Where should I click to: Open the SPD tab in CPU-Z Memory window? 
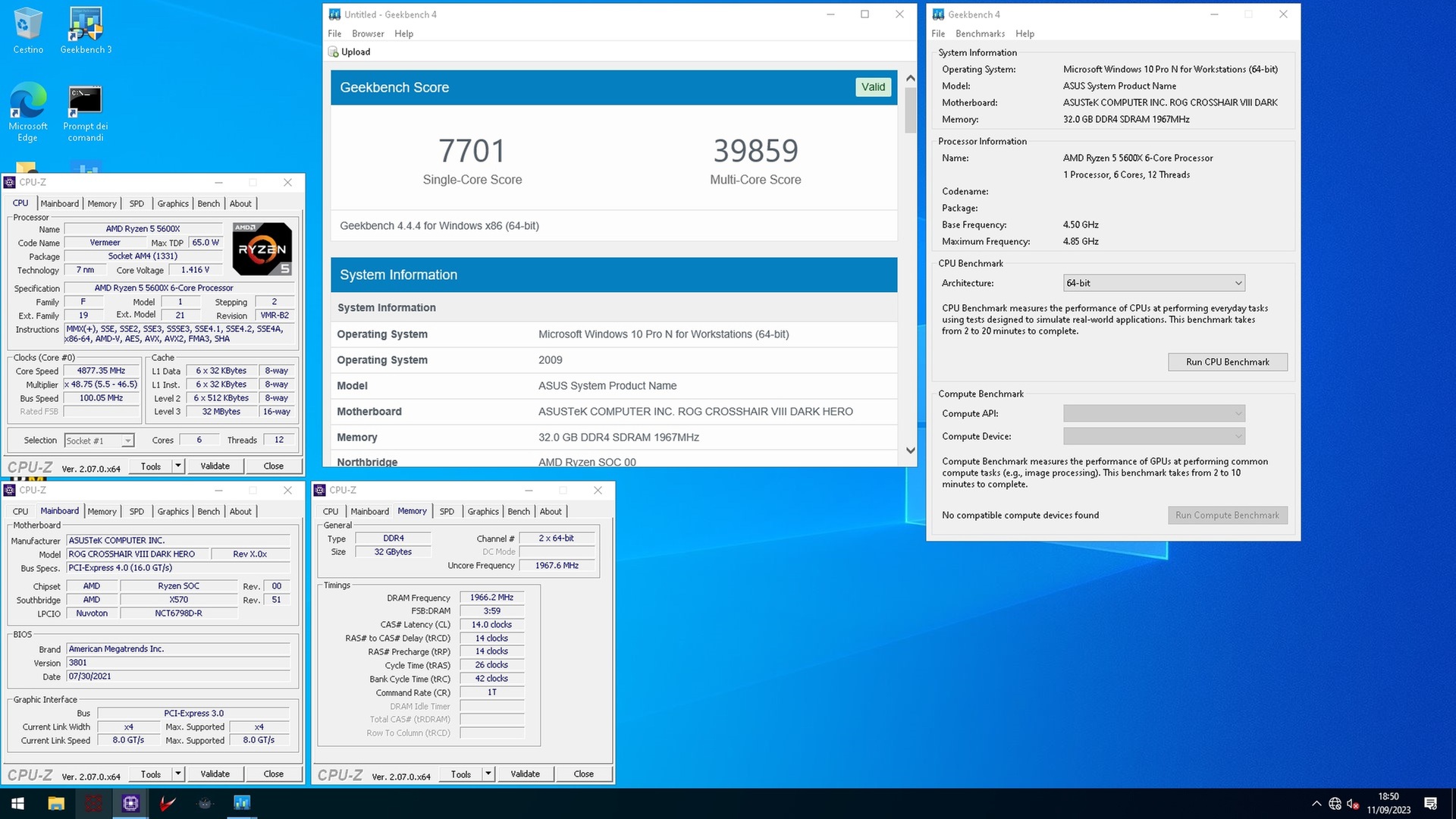[447, 511]
